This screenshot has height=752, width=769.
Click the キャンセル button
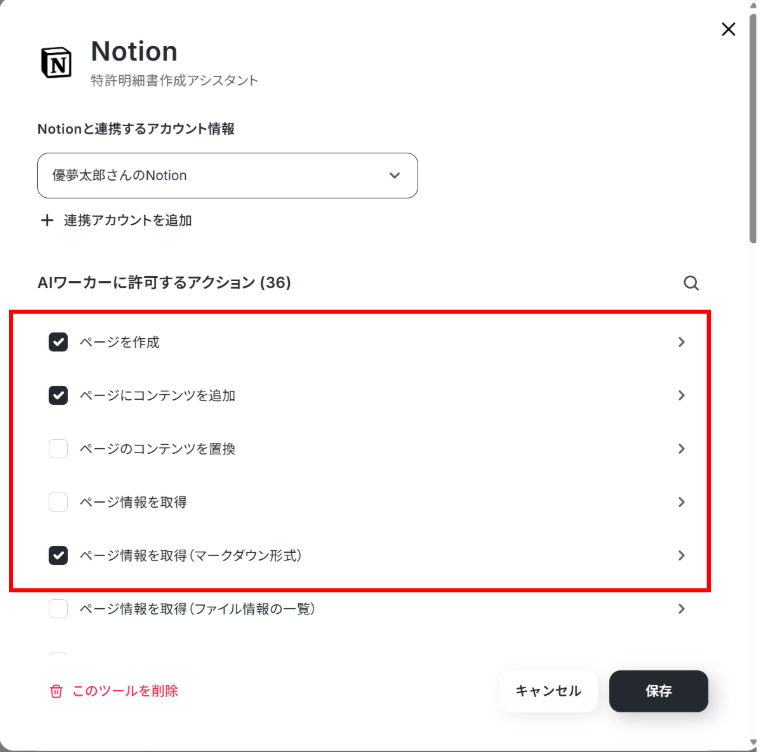pos(548,691)
